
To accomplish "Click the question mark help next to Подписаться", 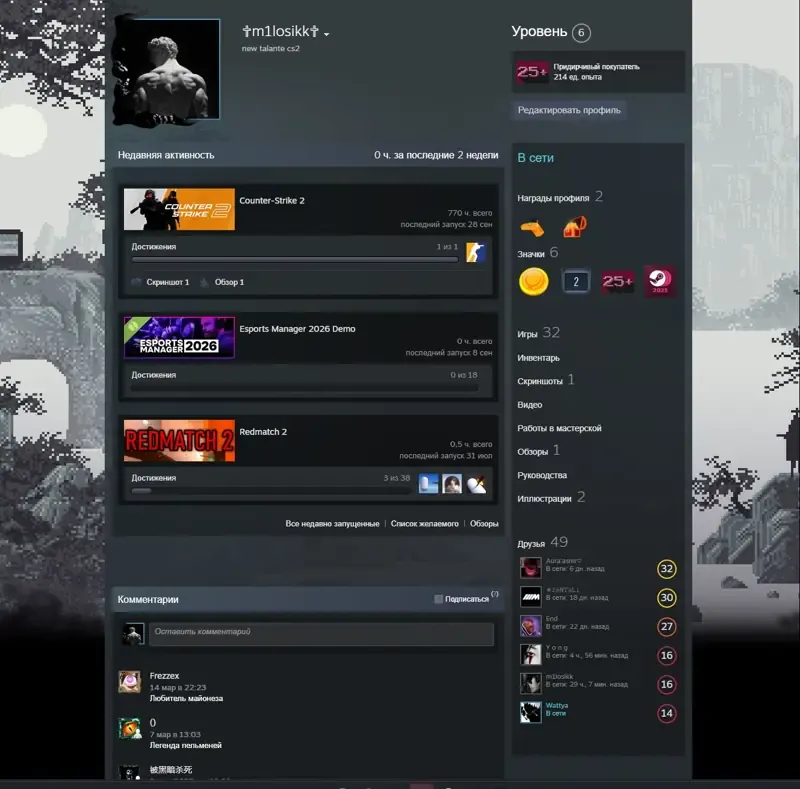I will click(x=494, y=594).
